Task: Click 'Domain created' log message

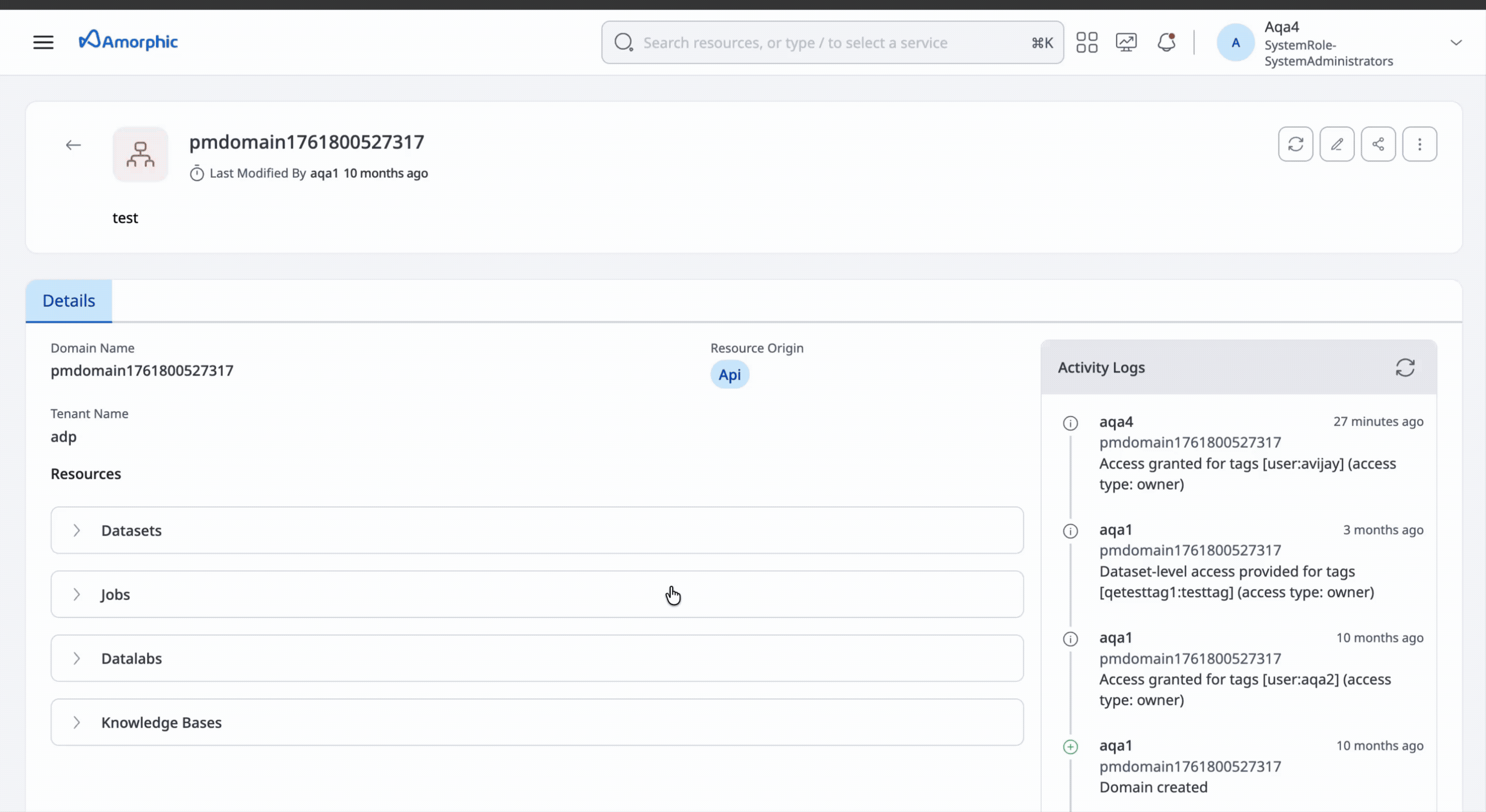Action: (1153, 787)
